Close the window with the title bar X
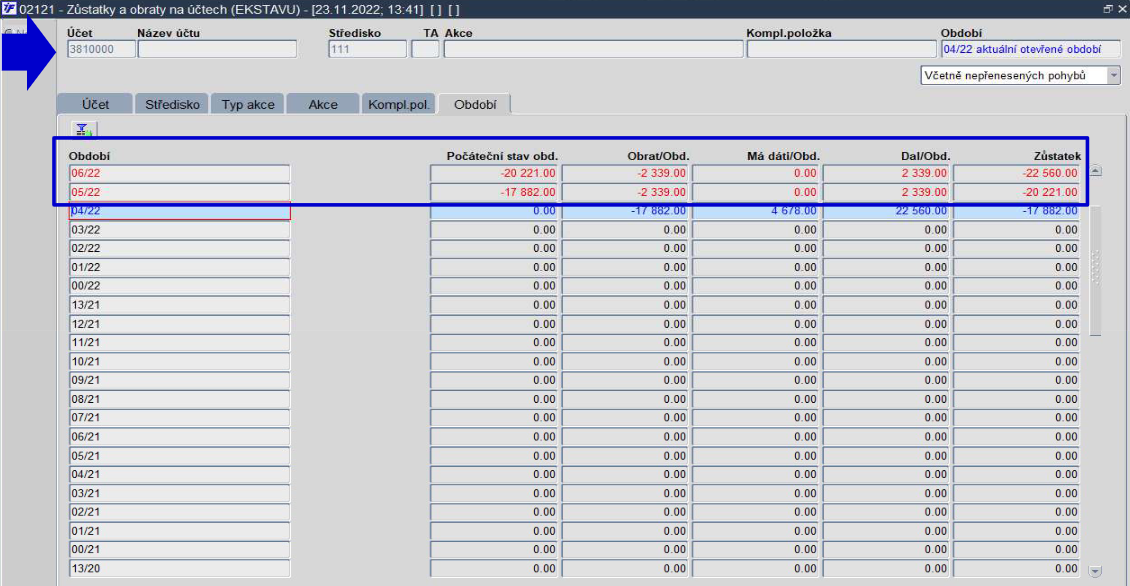1130x586 pixels. pyautogui.click(x=1122, y=9)
